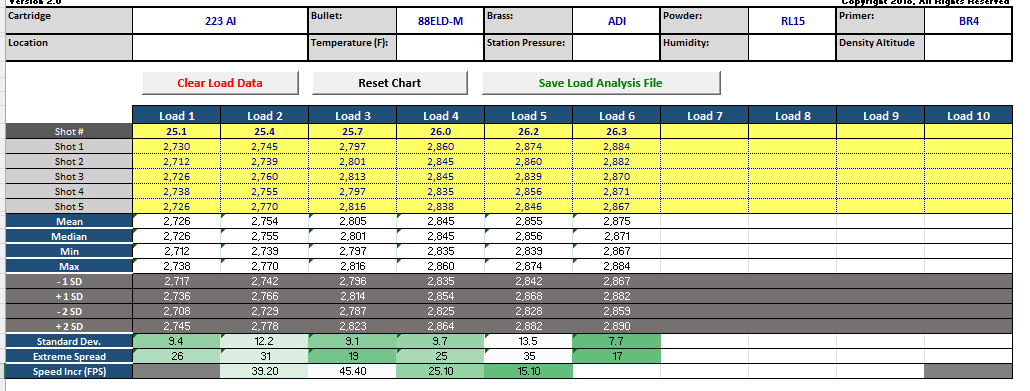Select the Primer value cell BR4
This screenshot has height=391, width=1030.
pyautogui.click(x=968, y=21)
